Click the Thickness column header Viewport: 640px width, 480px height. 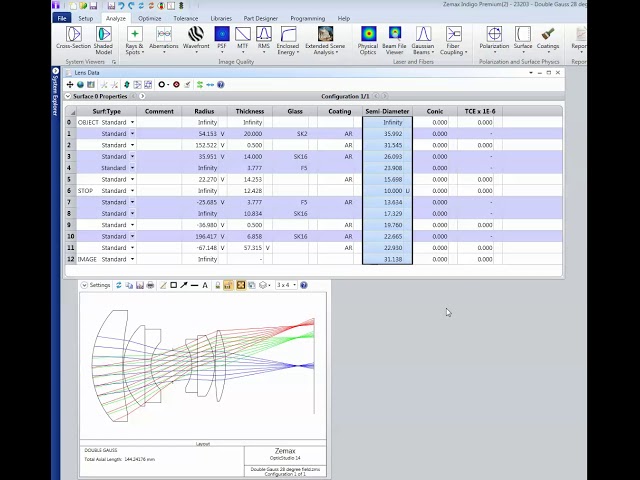pyautogui.click(x=249, y=111)
